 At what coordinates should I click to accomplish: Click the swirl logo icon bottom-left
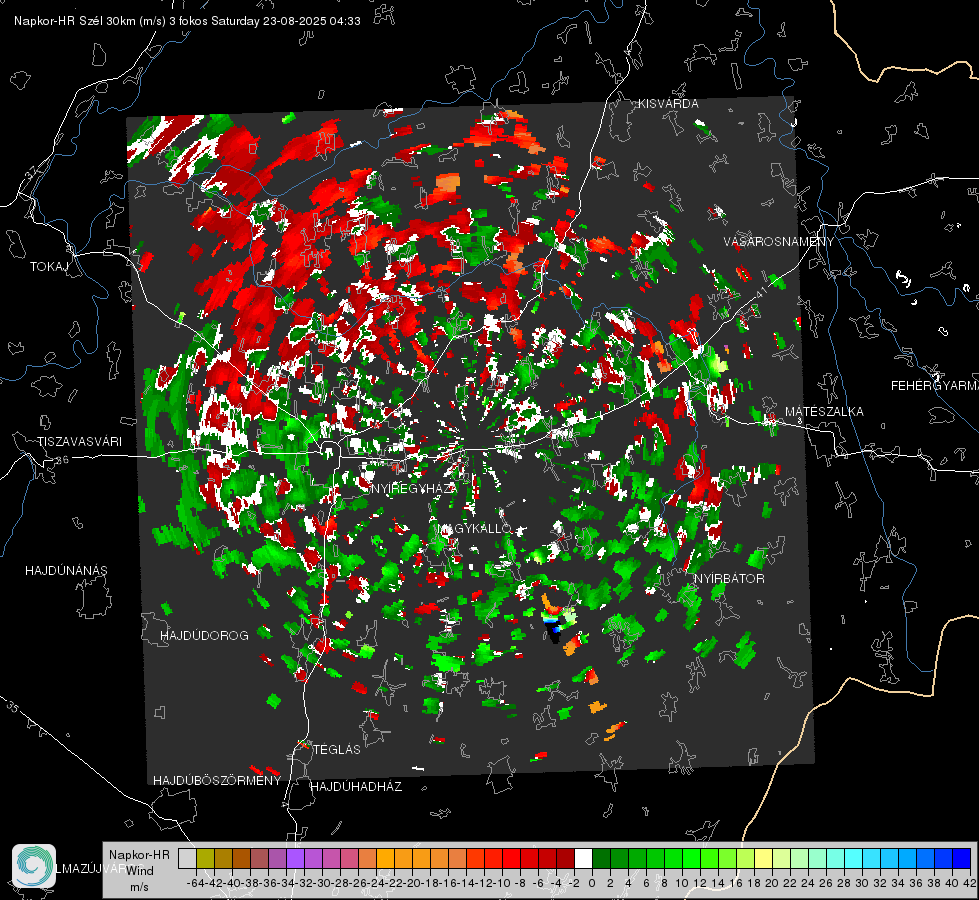[34, 866]
